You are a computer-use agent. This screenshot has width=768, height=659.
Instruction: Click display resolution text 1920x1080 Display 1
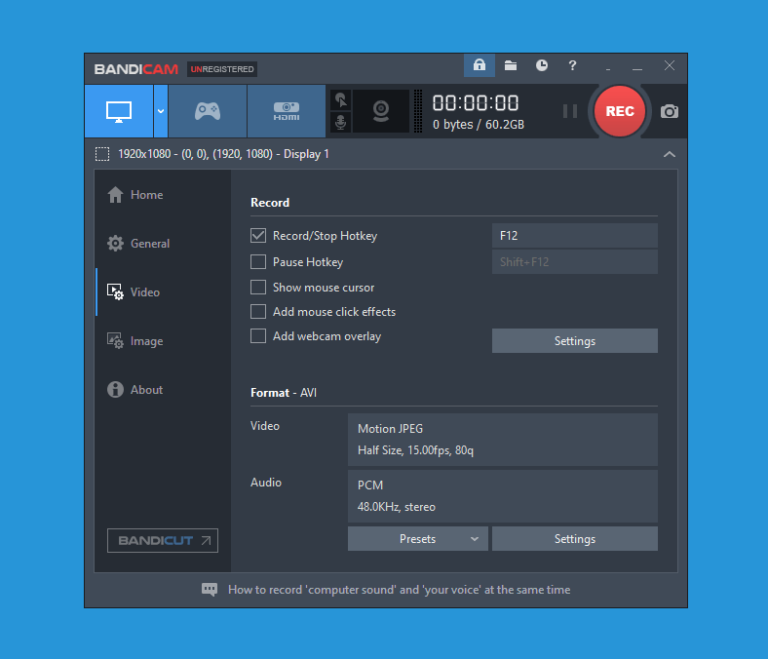click(223, 154)
